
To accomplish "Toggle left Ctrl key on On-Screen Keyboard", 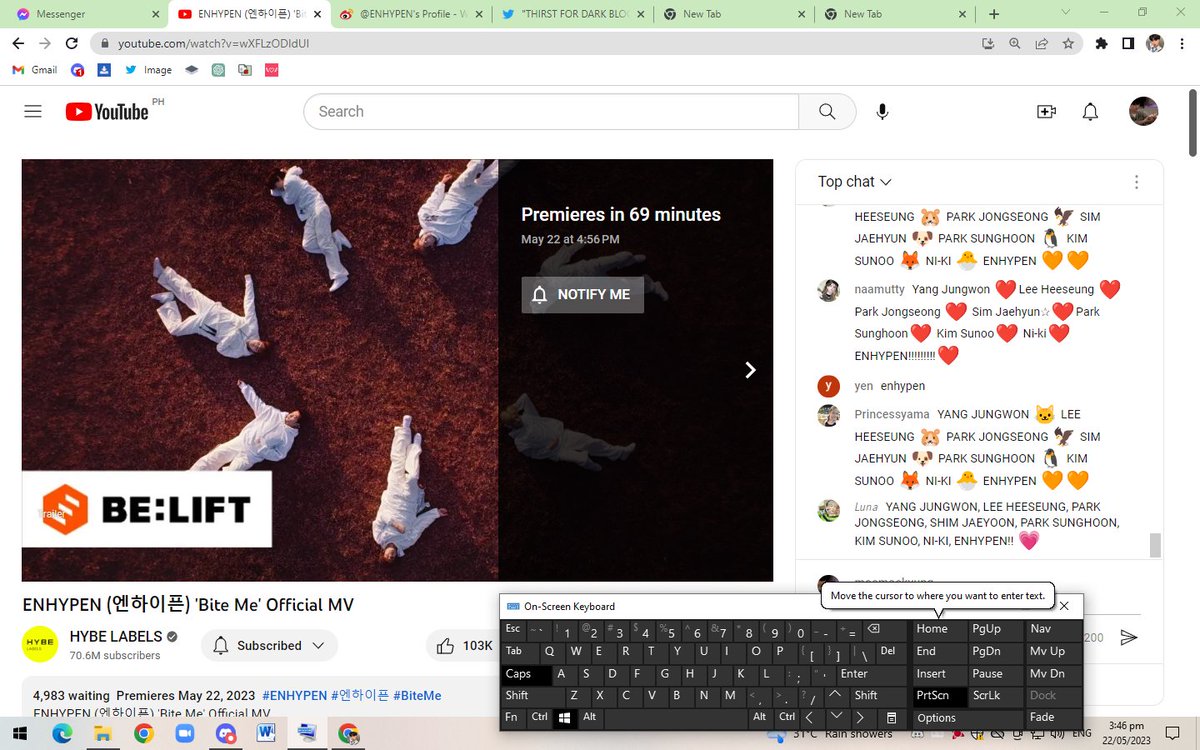I will click(x=539, y=718).
